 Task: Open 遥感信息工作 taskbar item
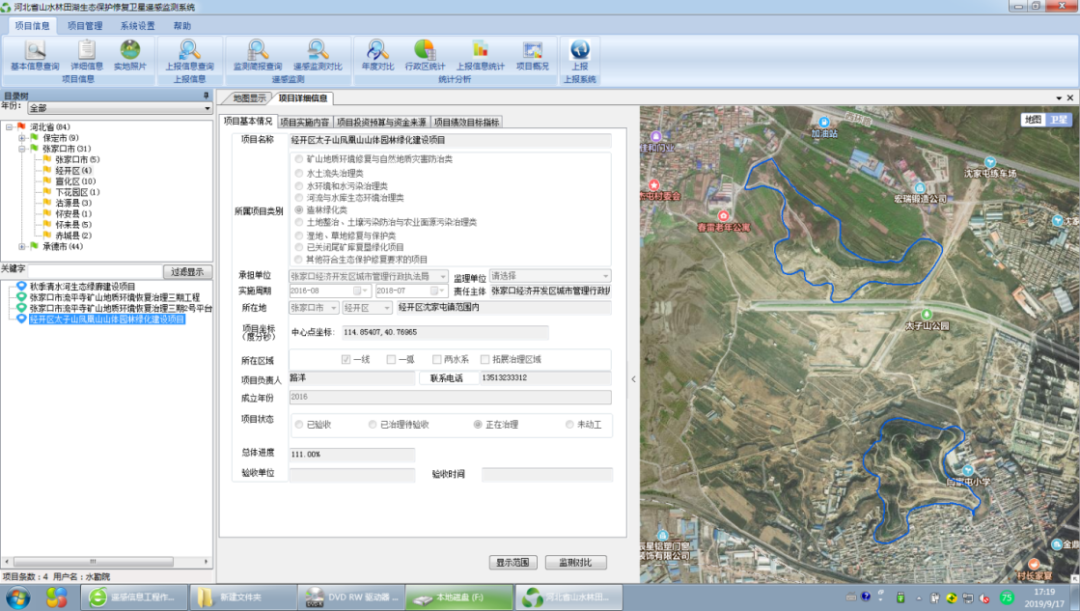(134, 597)
